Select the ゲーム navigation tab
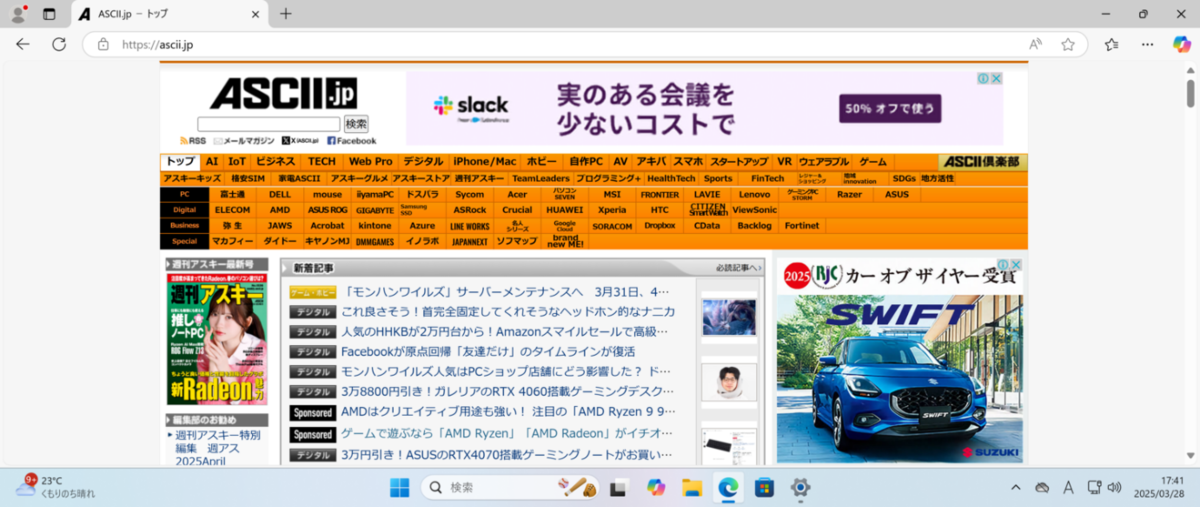The height and width of the screenshot is (507, 1200). pyautogui.click(x=873, y=161)
